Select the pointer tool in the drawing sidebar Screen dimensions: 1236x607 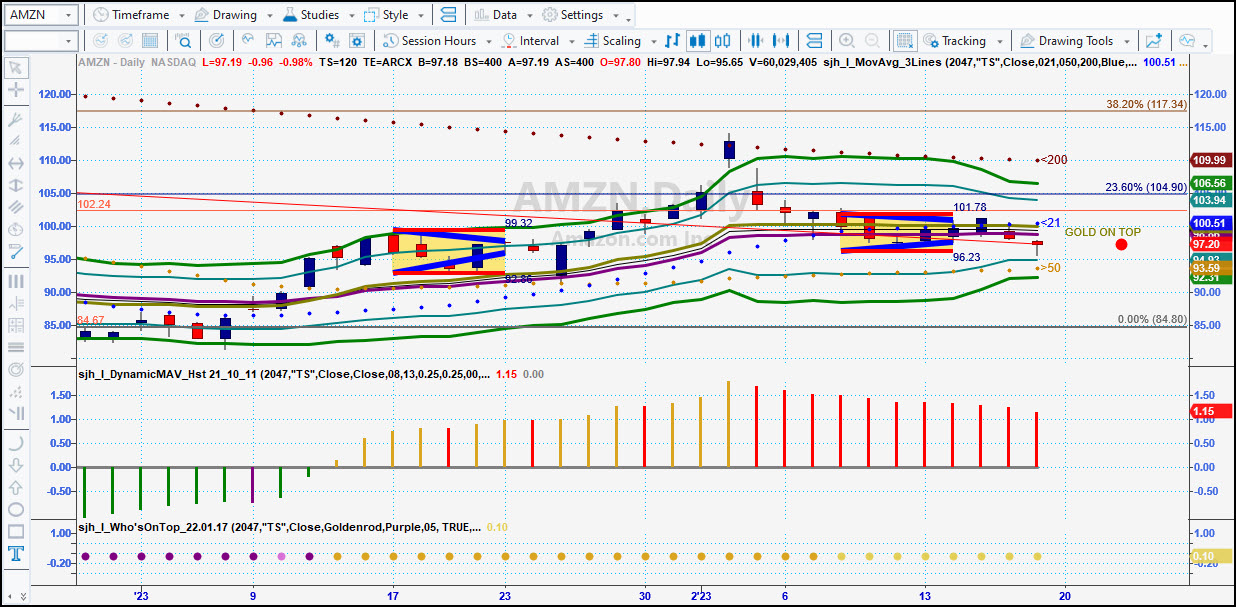(x=16, y=69)
